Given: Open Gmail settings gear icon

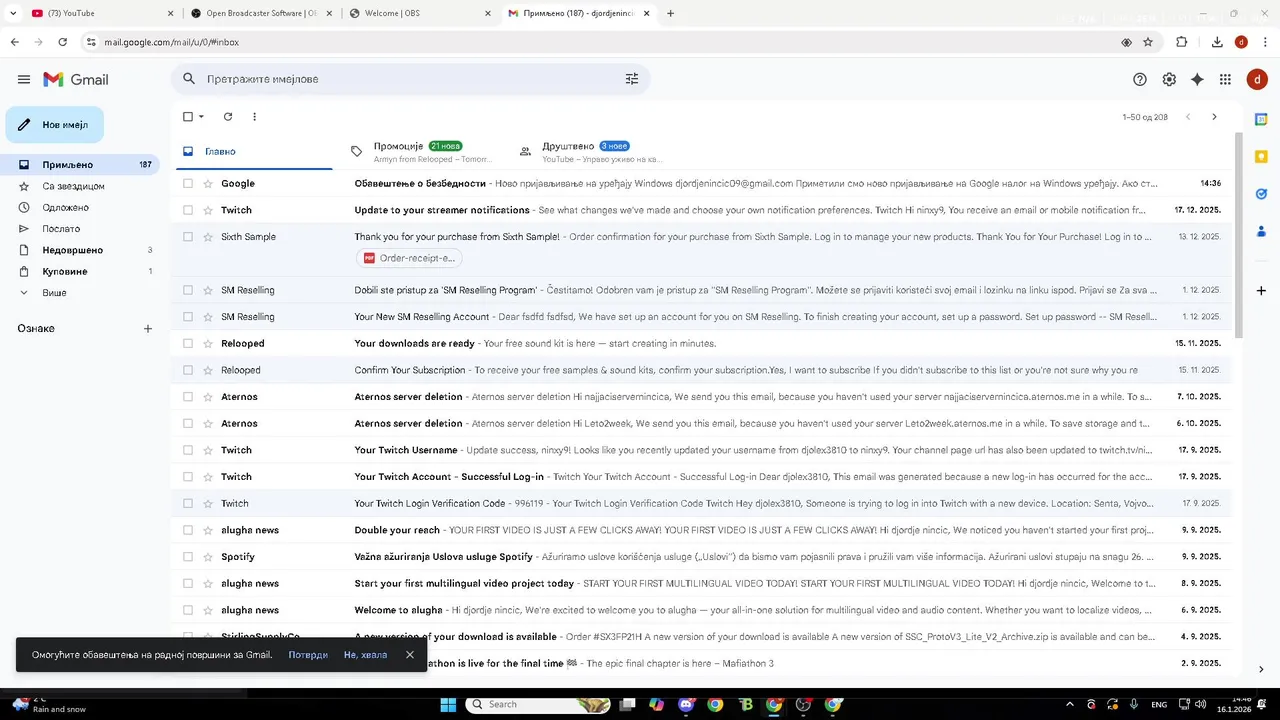Looking at the screenshot, I should (x=1169, y=79).
